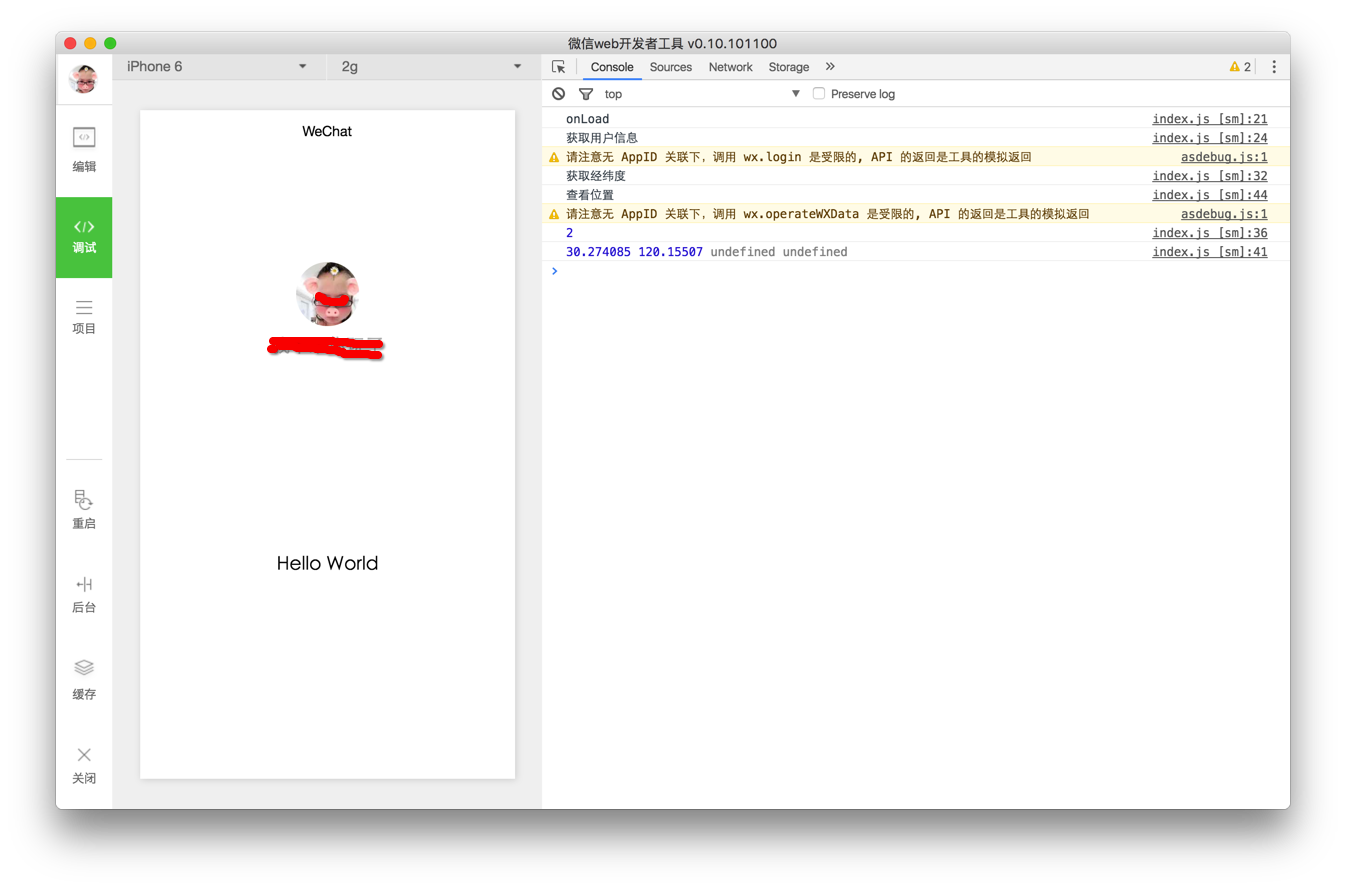Open the iPhone 6 device dropdown
This screenshot has width=1346, height=889.
tap(217, 67)
